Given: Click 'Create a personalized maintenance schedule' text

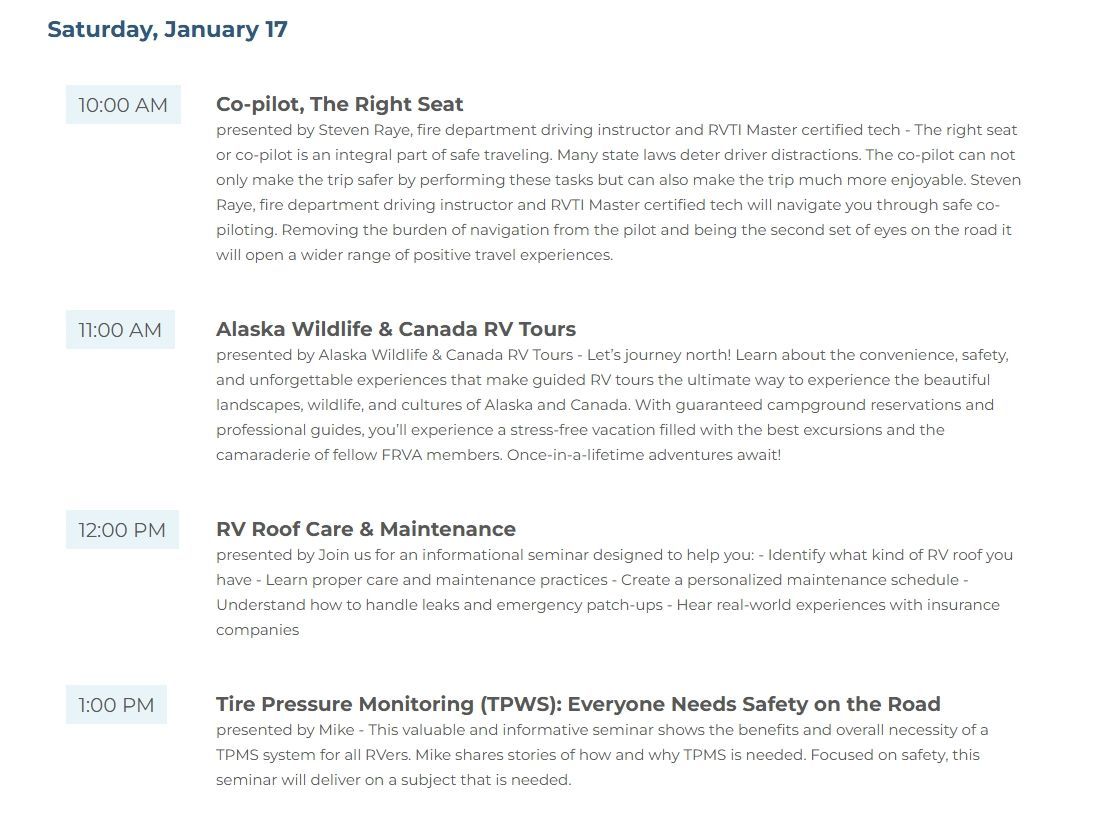Looking at the screenshot, I should pos(791,580).
